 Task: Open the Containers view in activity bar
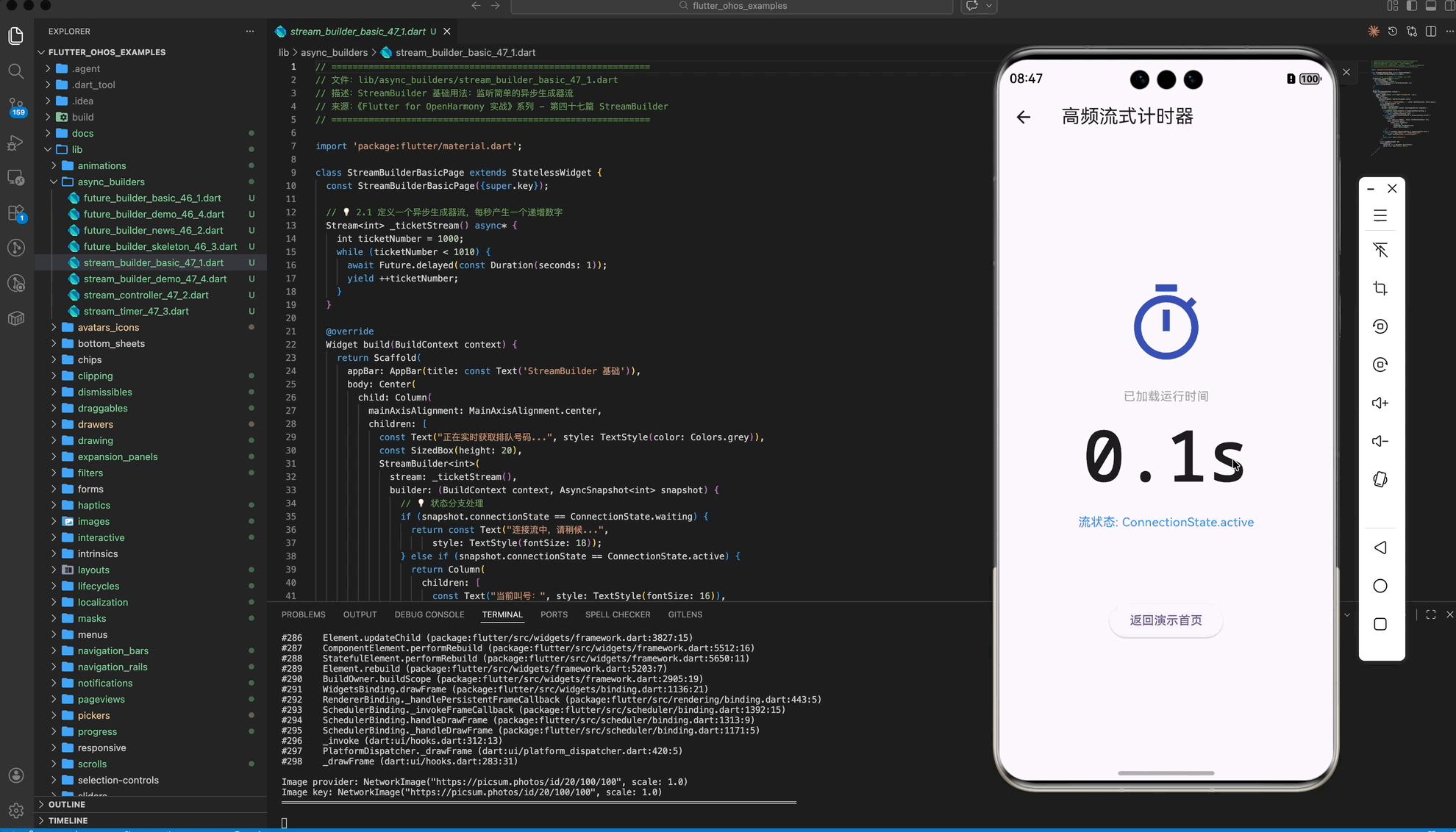click(15, 319)
